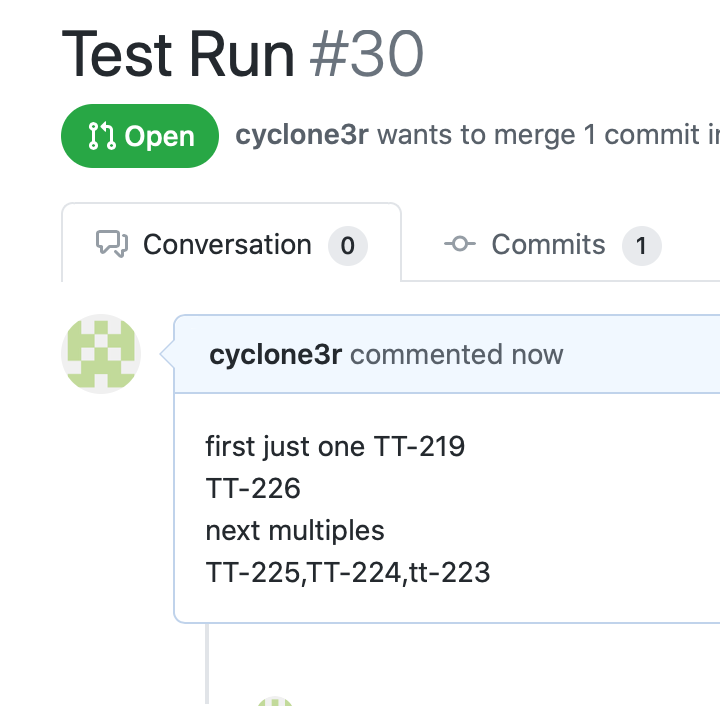Click the TT-225,TT-224,tt-223 line in the comment
Image resolution: width=720 pixels, height=706 pixels.
pyautogui.click(x=348, y=572)
